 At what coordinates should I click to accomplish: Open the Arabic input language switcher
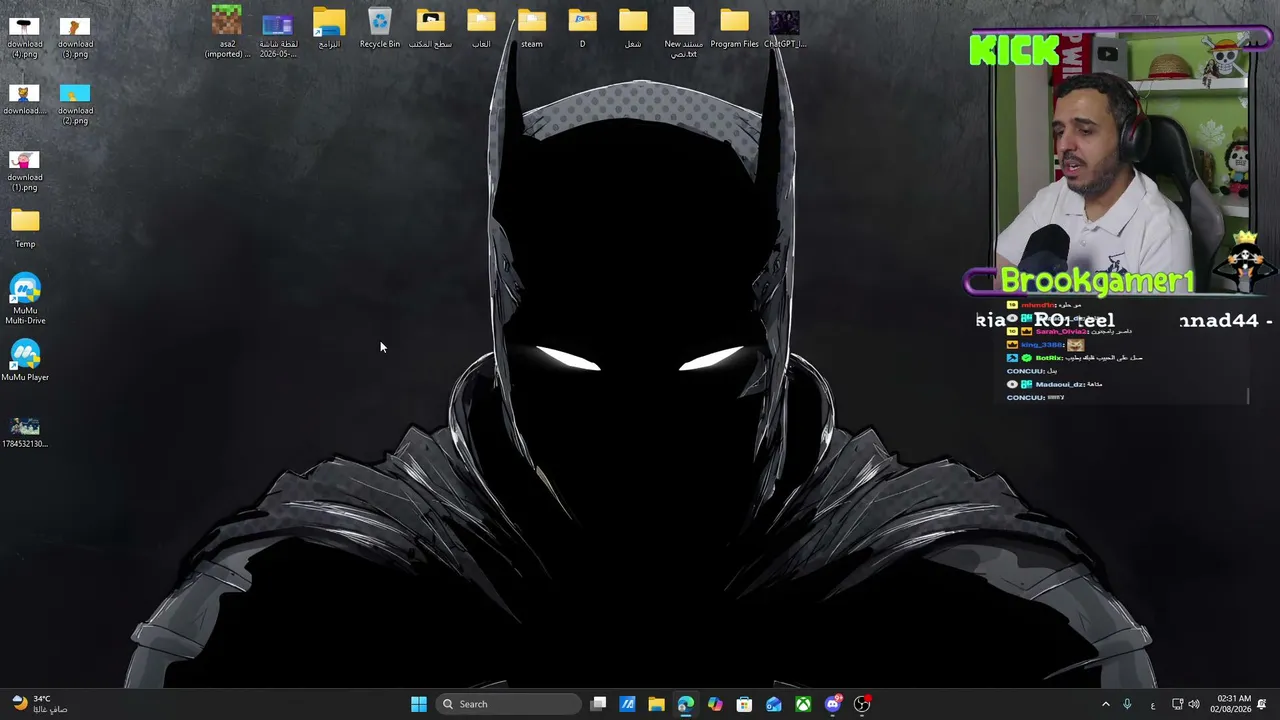(1152, 704)
